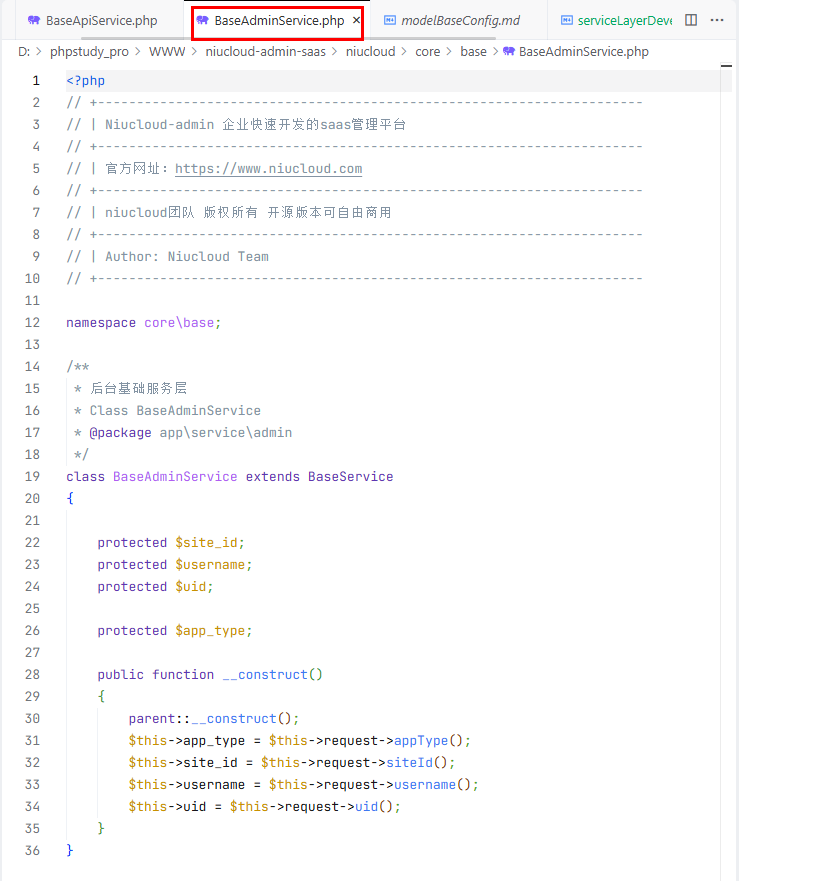This screenshot has height=881, width=820.
Task: Click BaseService class name in code
Action: coord(350,477)
